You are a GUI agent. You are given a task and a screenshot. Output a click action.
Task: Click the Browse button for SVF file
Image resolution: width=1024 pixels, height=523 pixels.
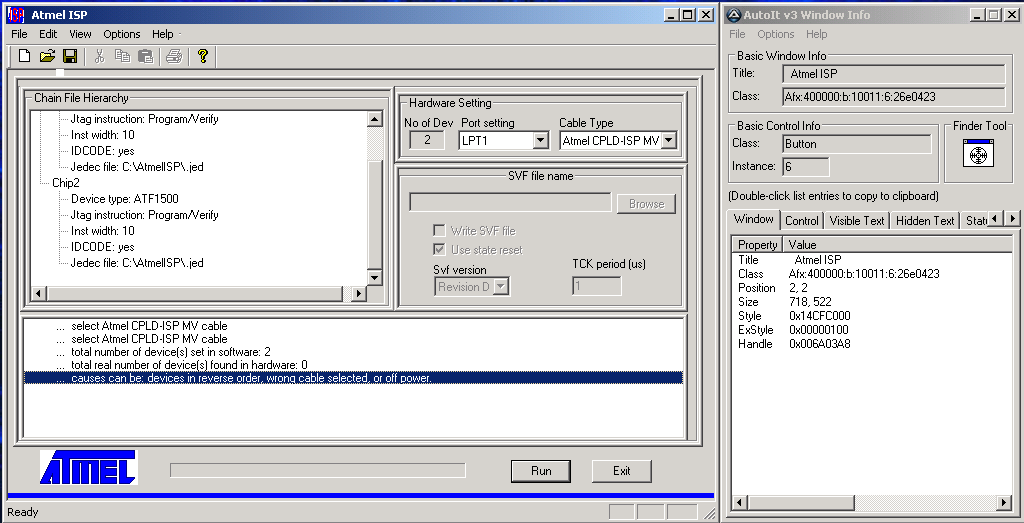click(647, 204)
